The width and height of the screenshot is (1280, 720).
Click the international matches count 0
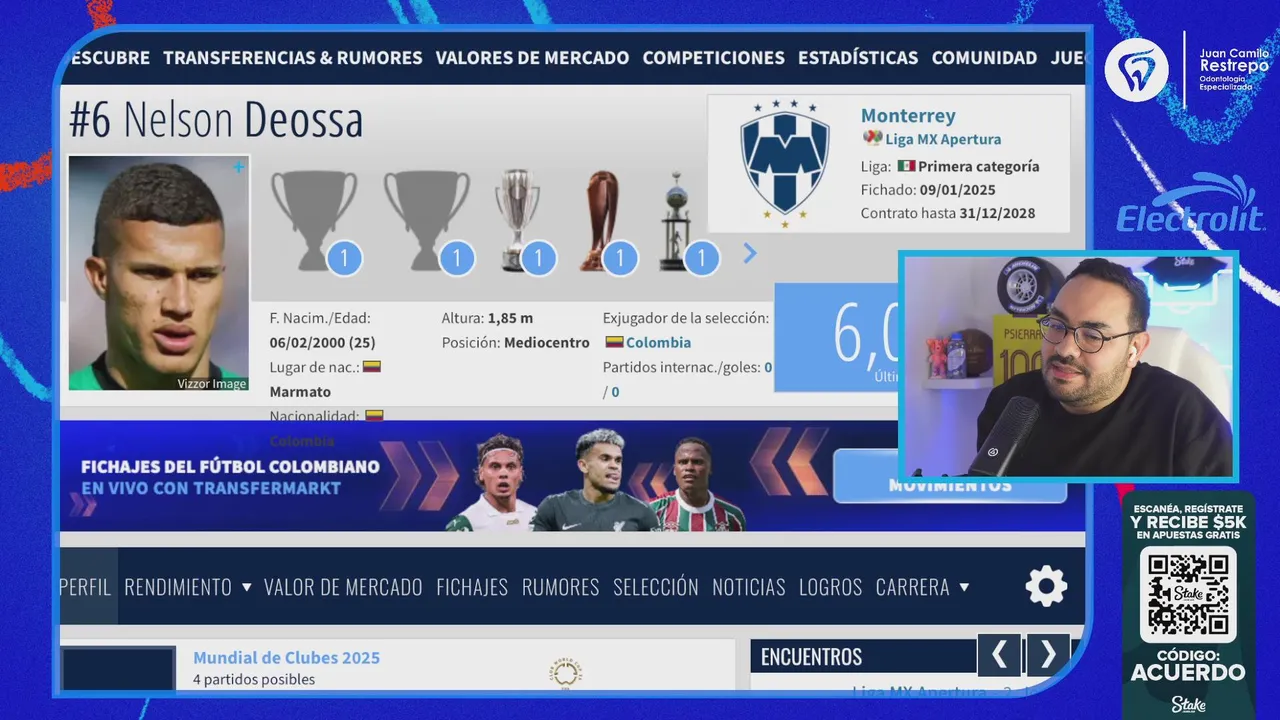coord(768,367)
